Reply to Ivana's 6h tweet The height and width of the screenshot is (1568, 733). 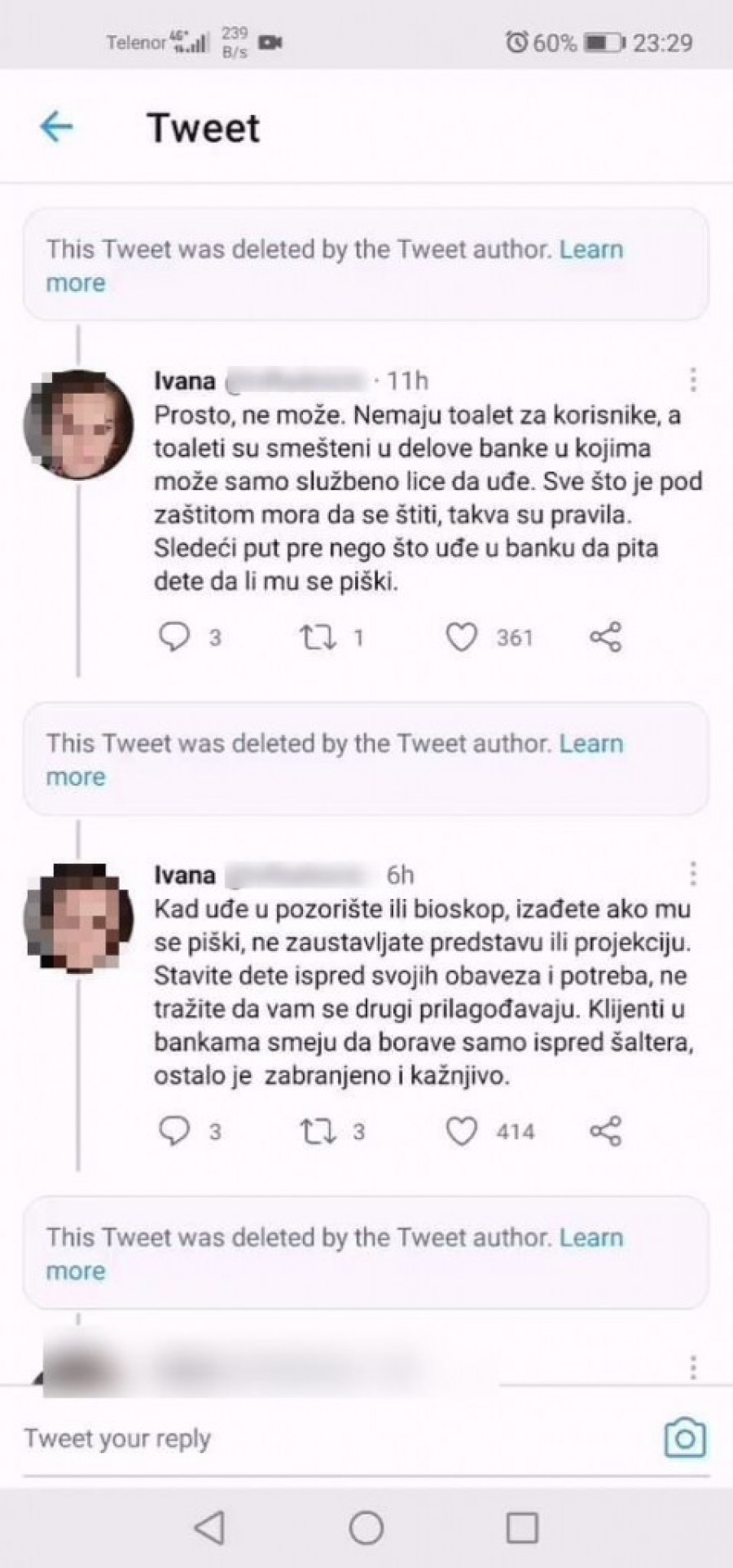coord(174,1130)
